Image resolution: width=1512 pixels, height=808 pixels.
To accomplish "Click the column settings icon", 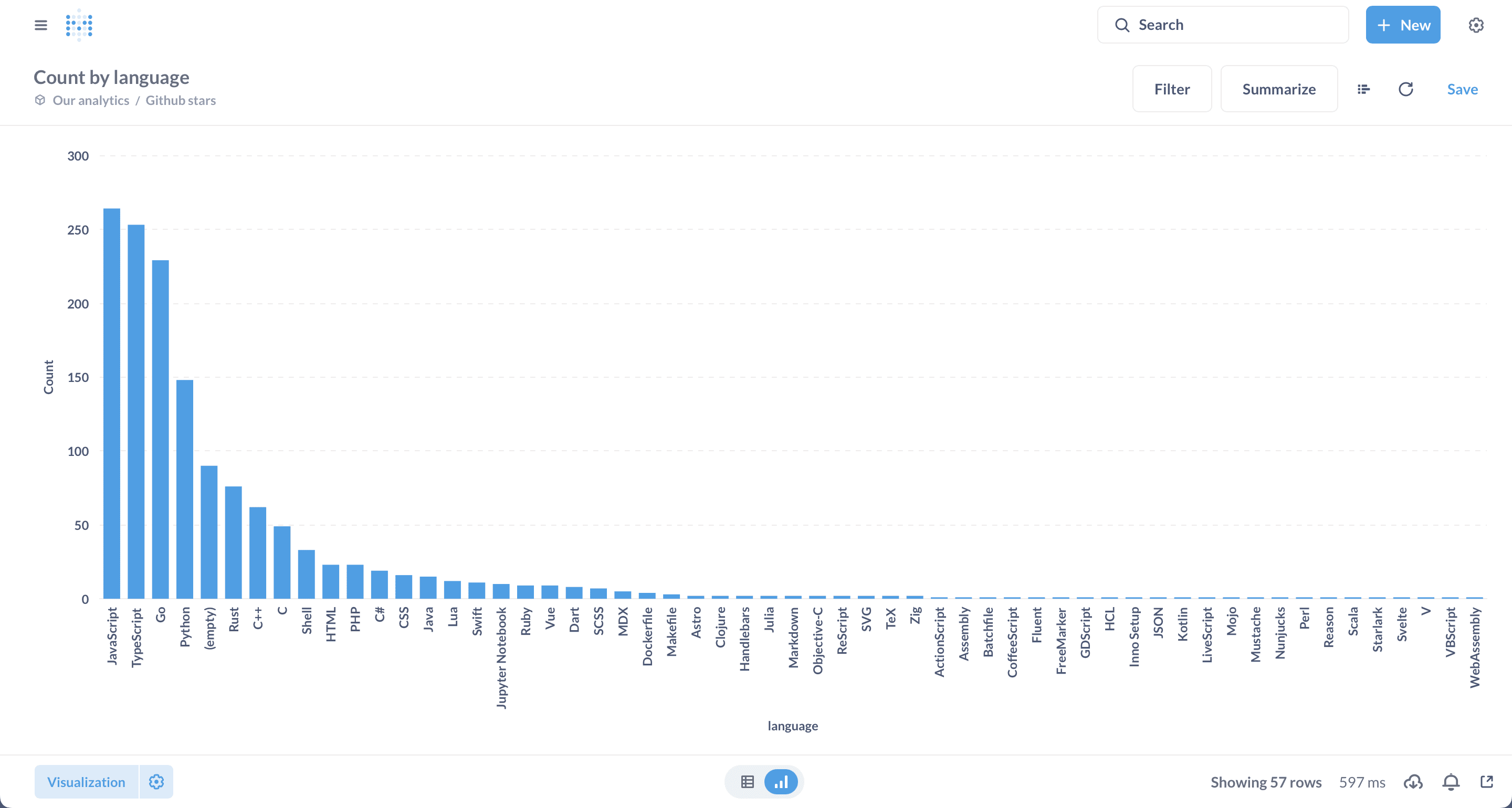I will pyautogui.click(x=1363, y=89).
